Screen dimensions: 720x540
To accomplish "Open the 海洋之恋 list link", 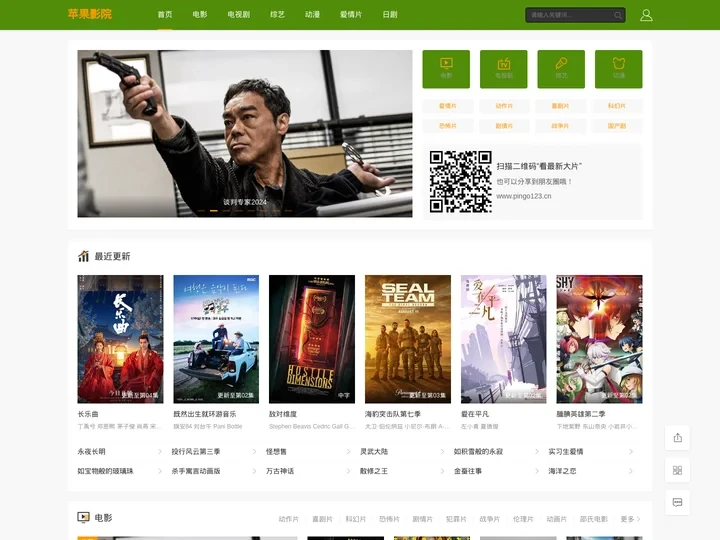I will pyautogui.click(x=562, y=471).
